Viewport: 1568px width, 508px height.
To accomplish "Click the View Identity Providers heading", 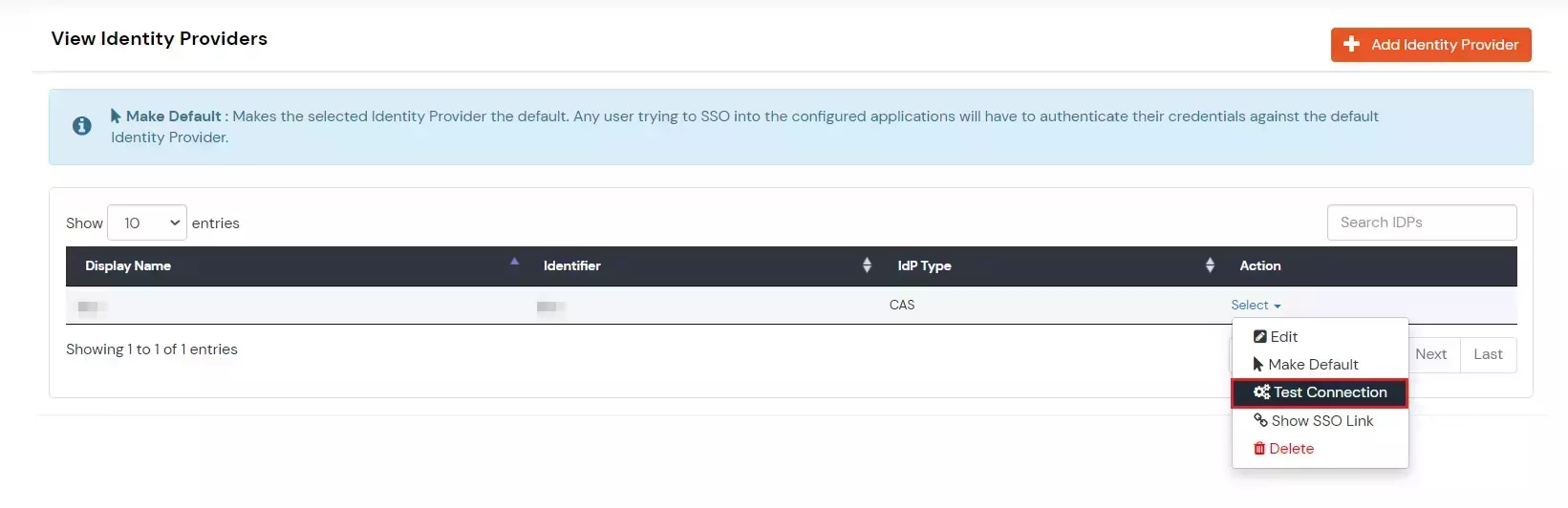I will 160,39.
